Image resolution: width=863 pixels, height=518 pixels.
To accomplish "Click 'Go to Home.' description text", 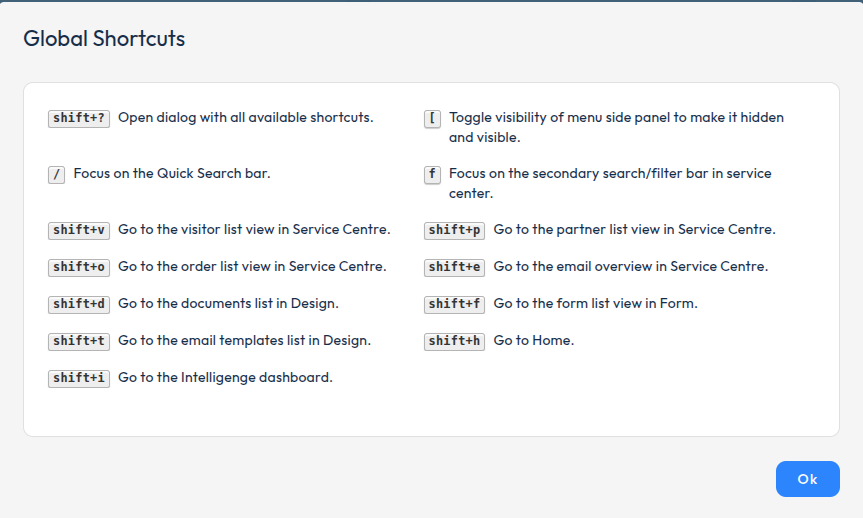I will [533, 341].
